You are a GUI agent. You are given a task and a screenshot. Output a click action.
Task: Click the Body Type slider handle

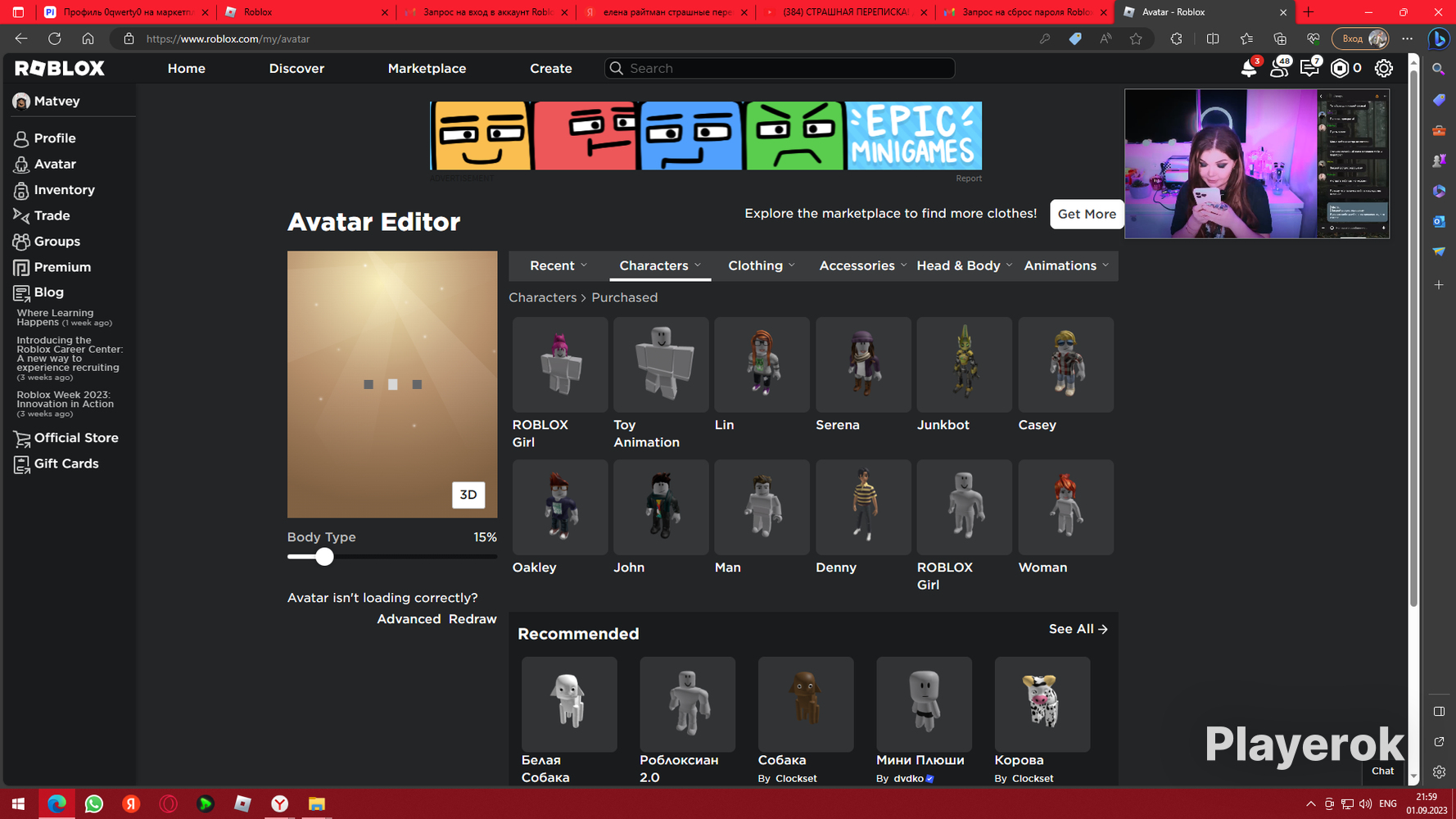coord(324,557)
